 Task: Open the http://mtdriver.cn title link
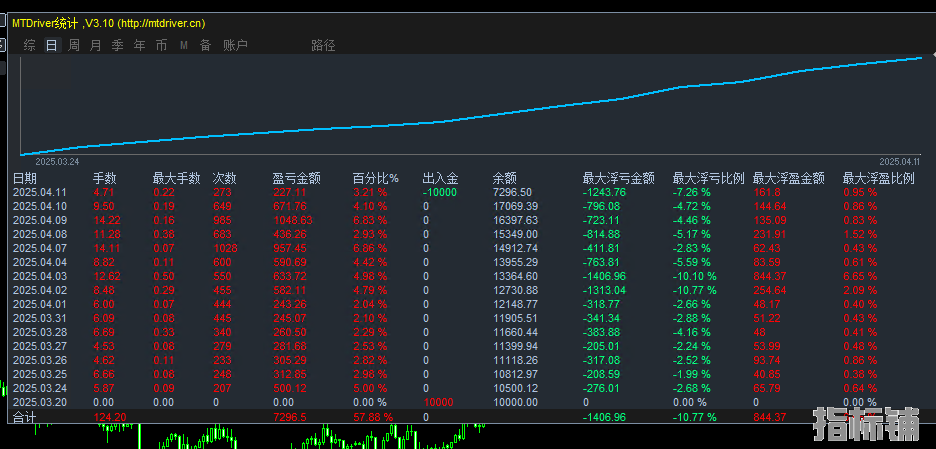(x=162, y=23)
